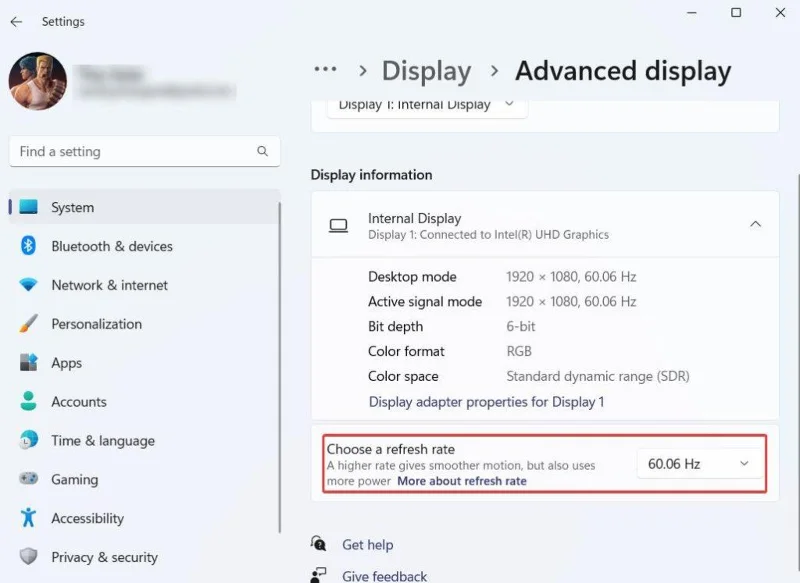The width and height of the screenshot is (800, 583).
Task: Open the Apps settings page
Action: (x=66, y=363)
